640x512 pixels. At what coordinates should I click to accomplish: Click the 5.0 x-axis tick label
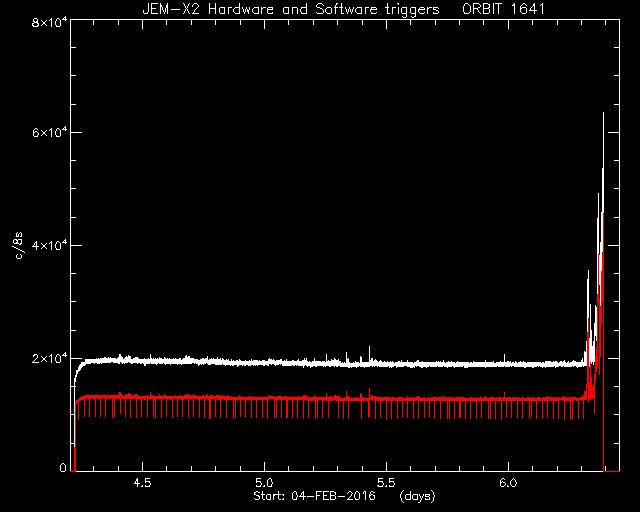point(264,483)
